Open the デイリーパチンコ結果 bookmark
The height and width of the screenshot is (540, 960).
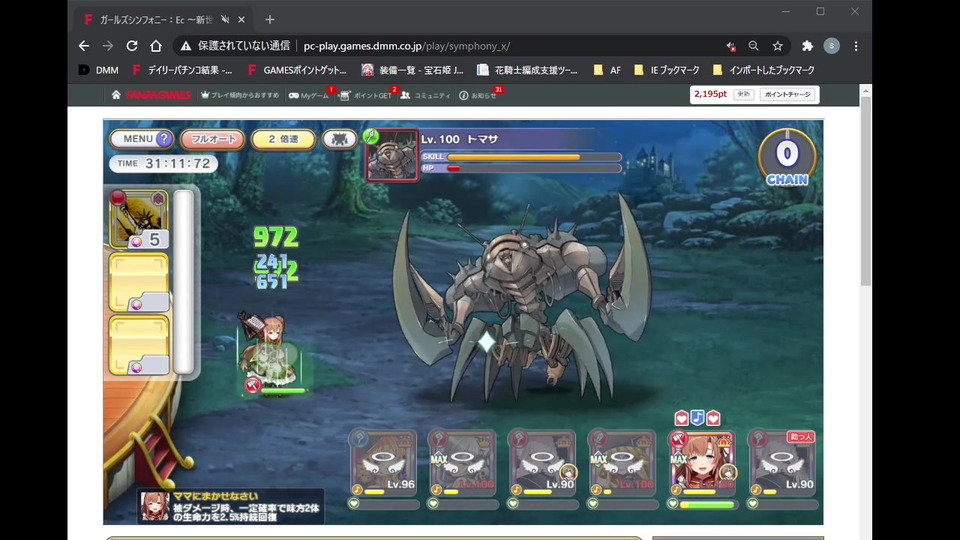(182, 70)
